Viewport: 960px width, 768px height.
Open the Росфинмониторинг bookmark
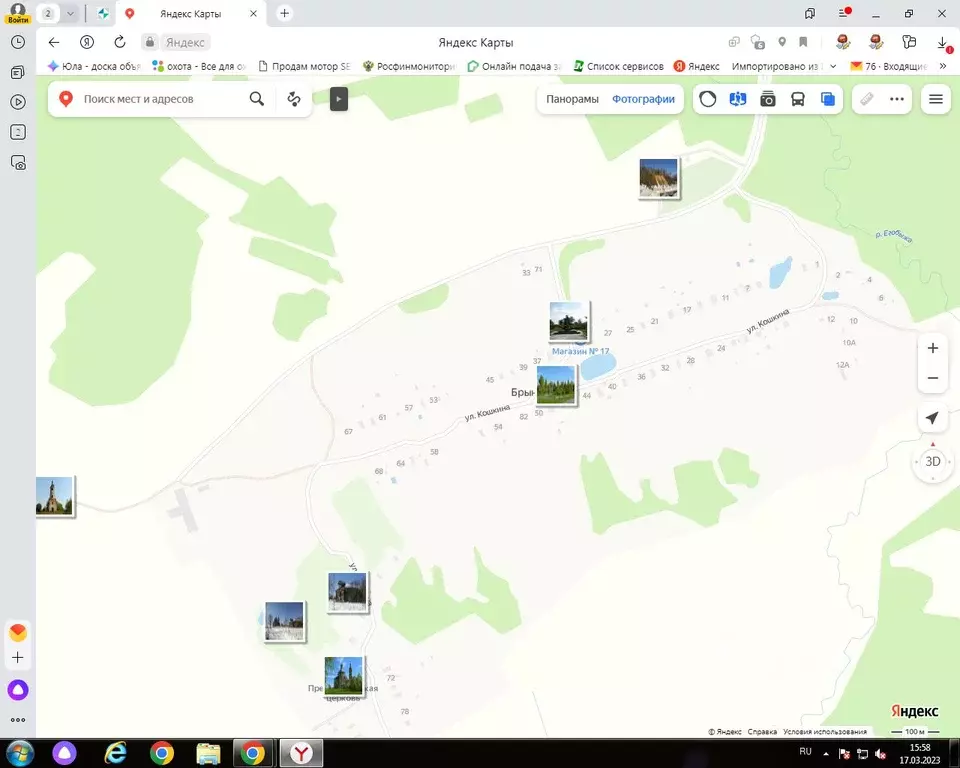click(410, 66)
